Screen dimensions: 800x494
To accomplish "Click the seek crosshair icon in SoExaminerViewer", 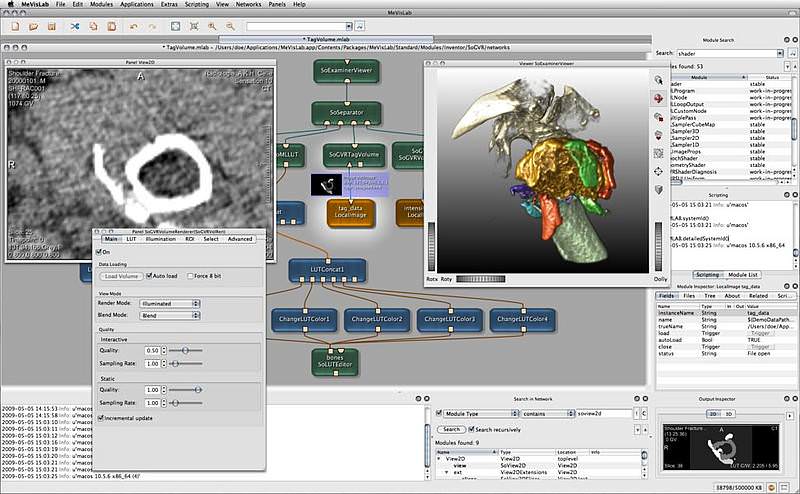I will pyautogui.click(x=659, y=171).
